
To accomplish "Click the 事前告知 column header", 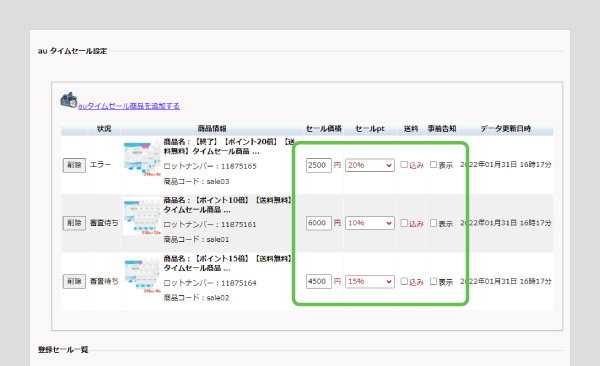I will 442,129.
